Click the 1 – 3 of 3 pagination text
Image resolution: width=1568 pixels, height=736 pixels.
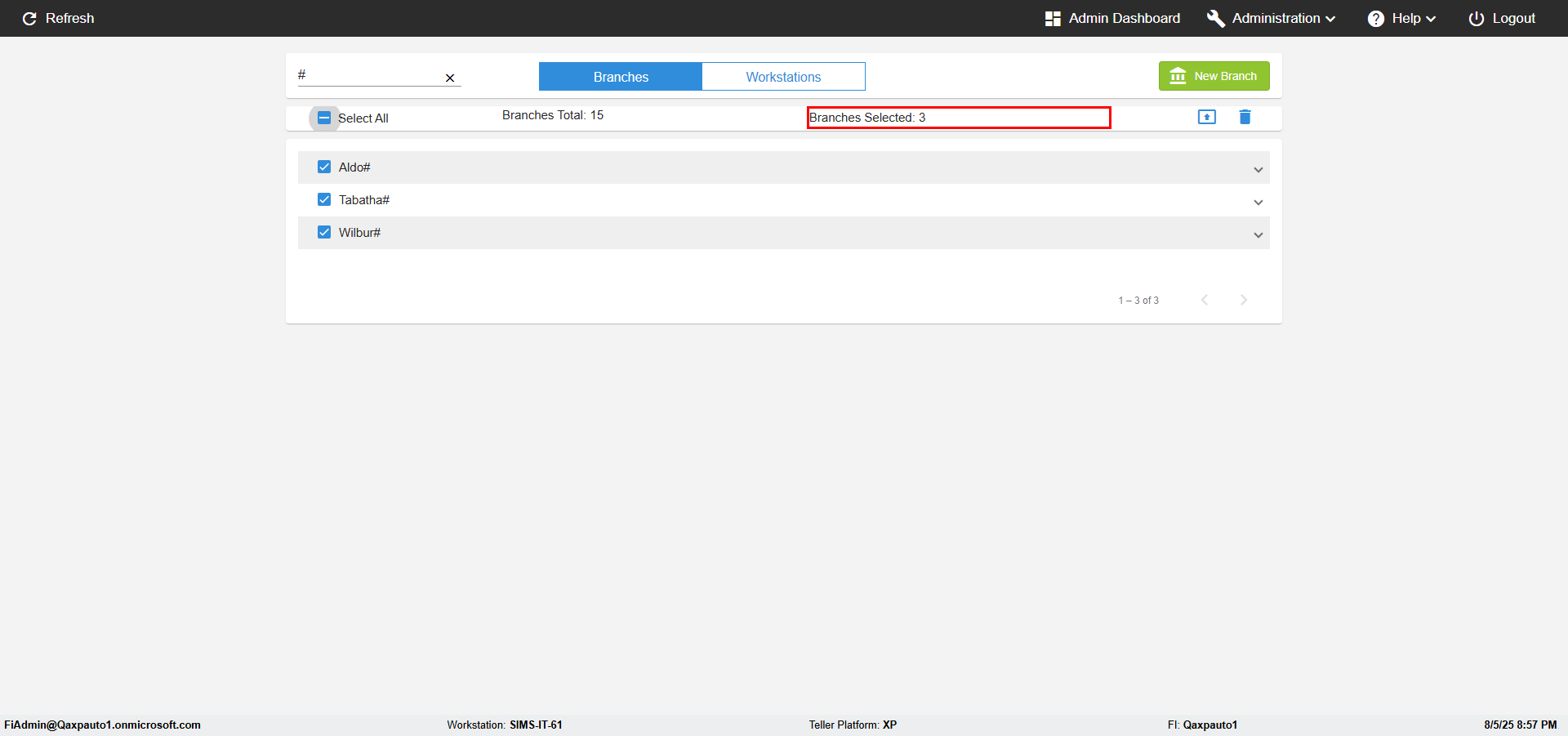pyautogui.click(x=1138, y=301)
